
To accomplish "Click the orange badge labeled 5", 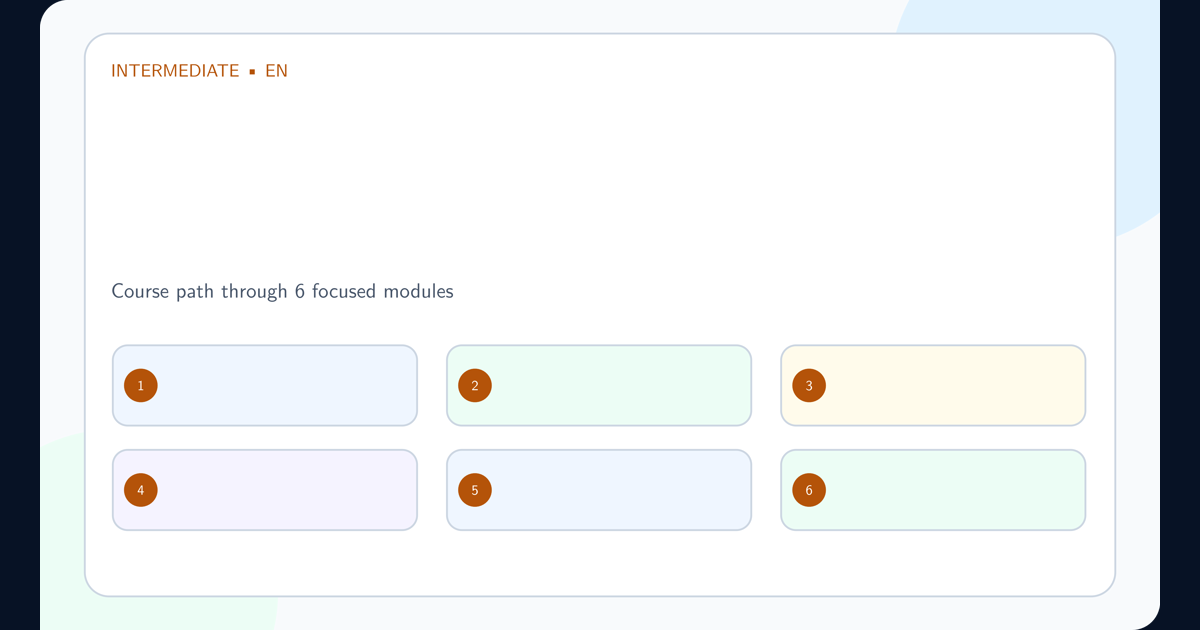I will pos(475,490).
